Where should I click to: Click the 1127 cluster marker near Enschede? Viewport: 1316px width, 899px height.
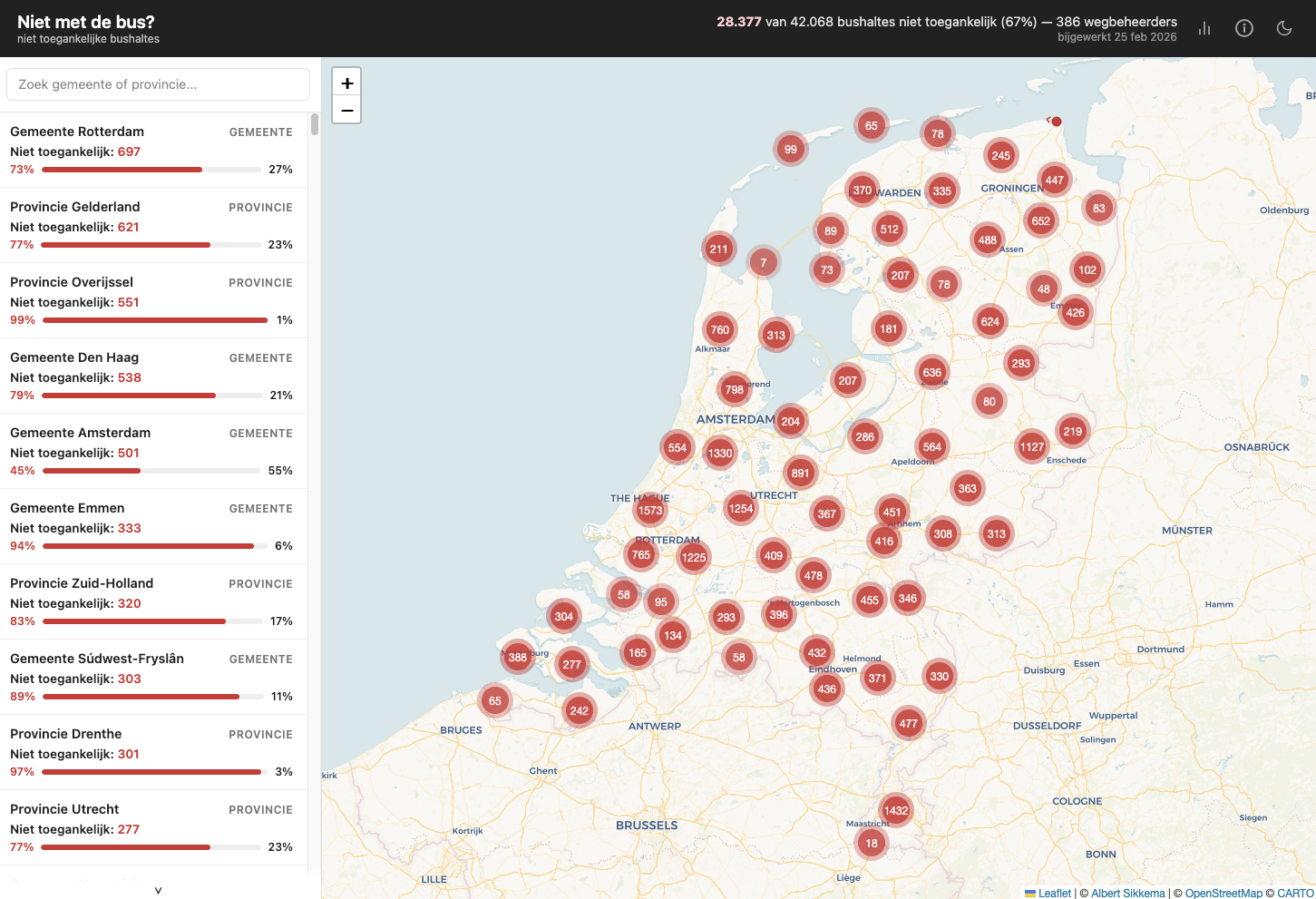point(1031,446)
